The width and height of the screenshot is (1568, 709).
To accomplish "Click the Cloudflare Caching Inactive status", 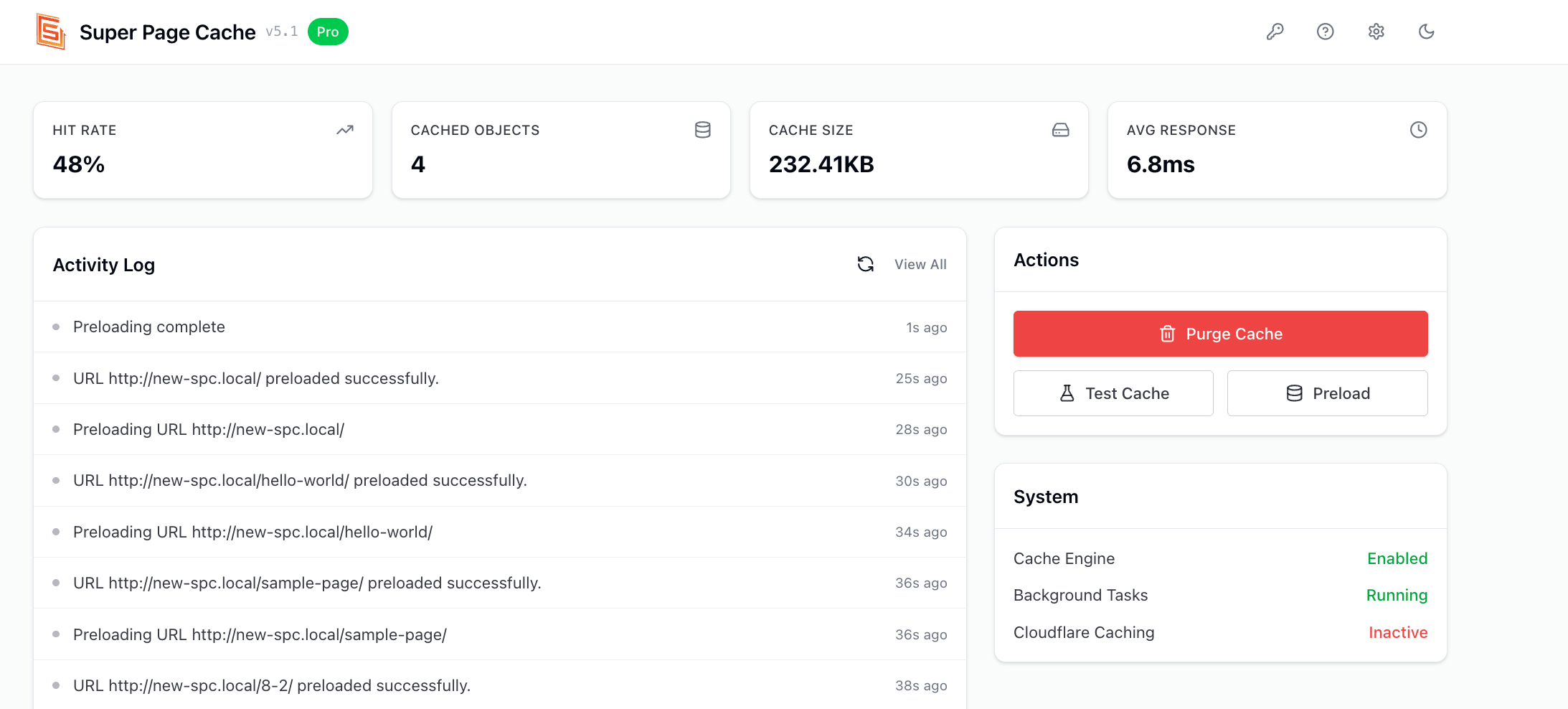I will tap(1397, 632).
